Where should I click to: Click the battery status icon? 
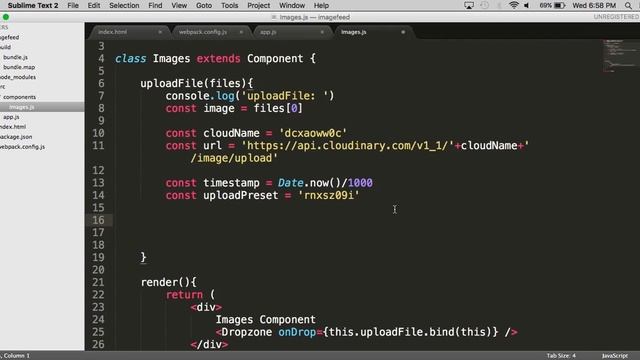tap(560, 5)
